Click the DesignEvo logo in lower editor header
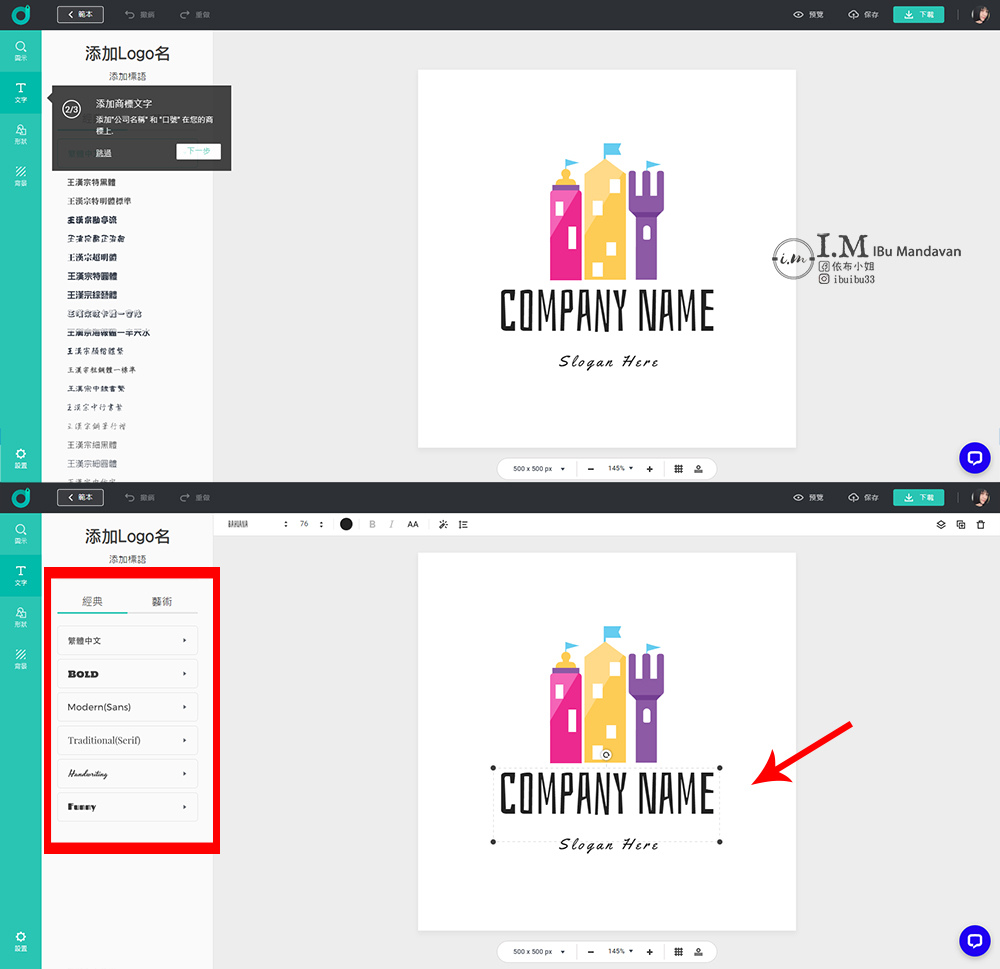1000x969 pixels. (20, 497)
